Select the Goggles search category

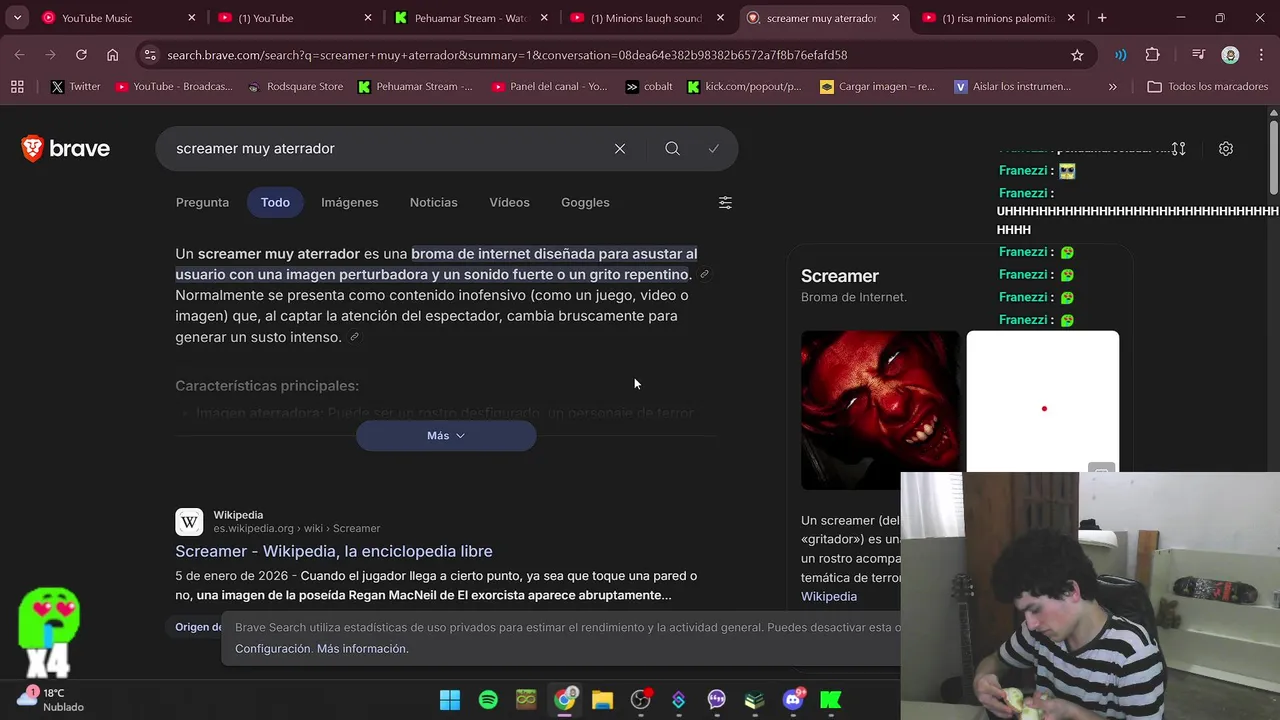click(x=585, y=202)
